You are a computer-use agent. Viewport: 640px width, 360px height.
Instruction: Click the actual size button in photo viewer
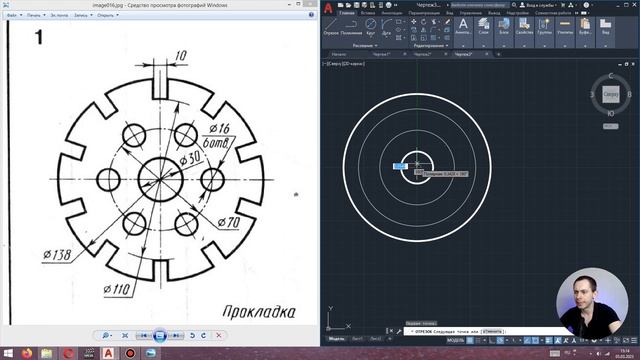[x=125, y=336]
